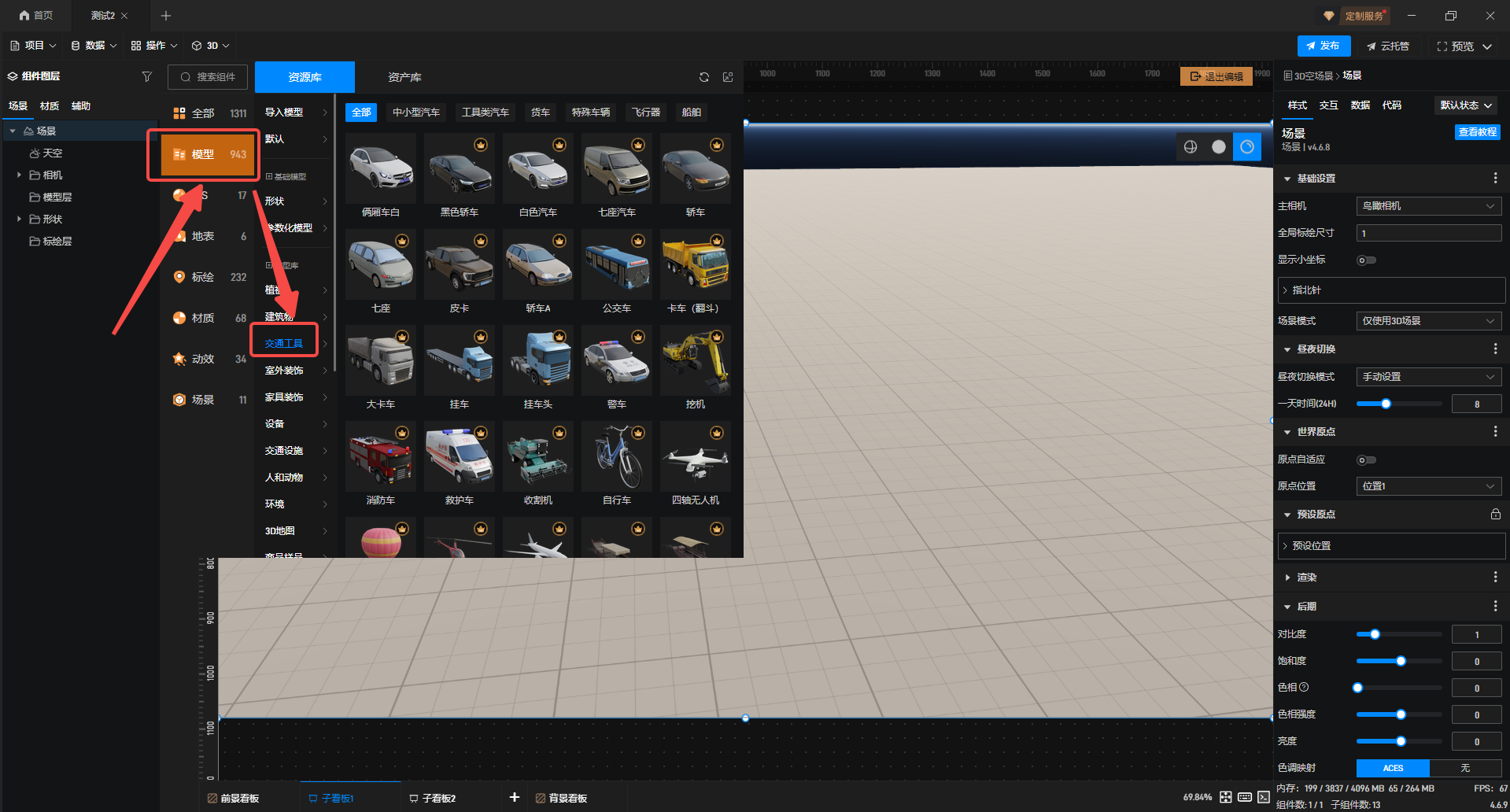Open the 主相机 dropdown
Screen dimensions: 1510x812
(x=1428, y=206)
